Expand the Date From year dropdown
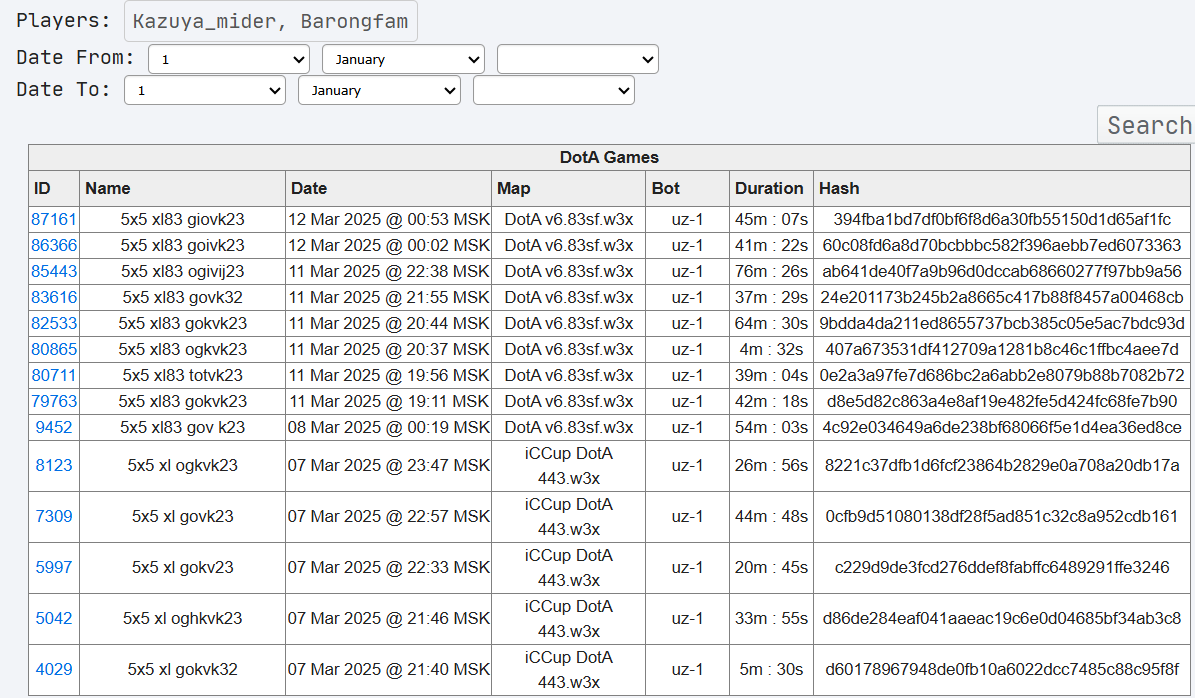1195x698 pixels. coord(578,59)
